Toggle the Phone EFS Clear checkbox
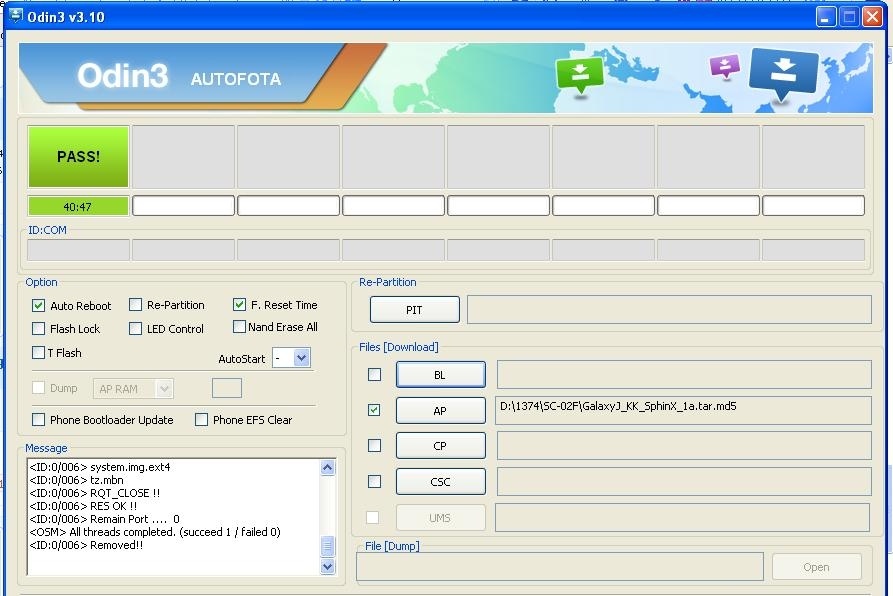 coord(201,420)
